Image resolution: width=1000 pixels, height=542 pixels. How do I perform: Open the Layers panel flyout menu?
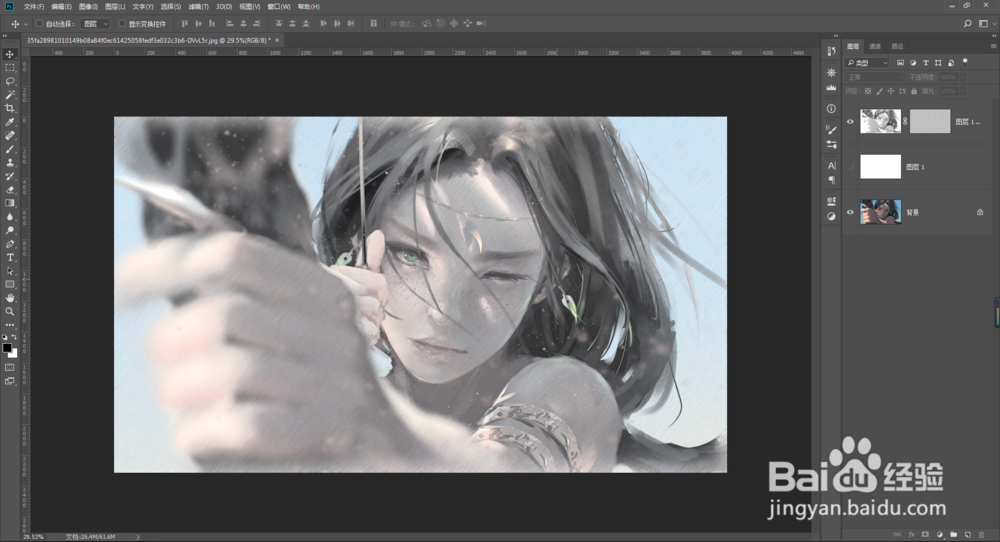tap(993, 46)
